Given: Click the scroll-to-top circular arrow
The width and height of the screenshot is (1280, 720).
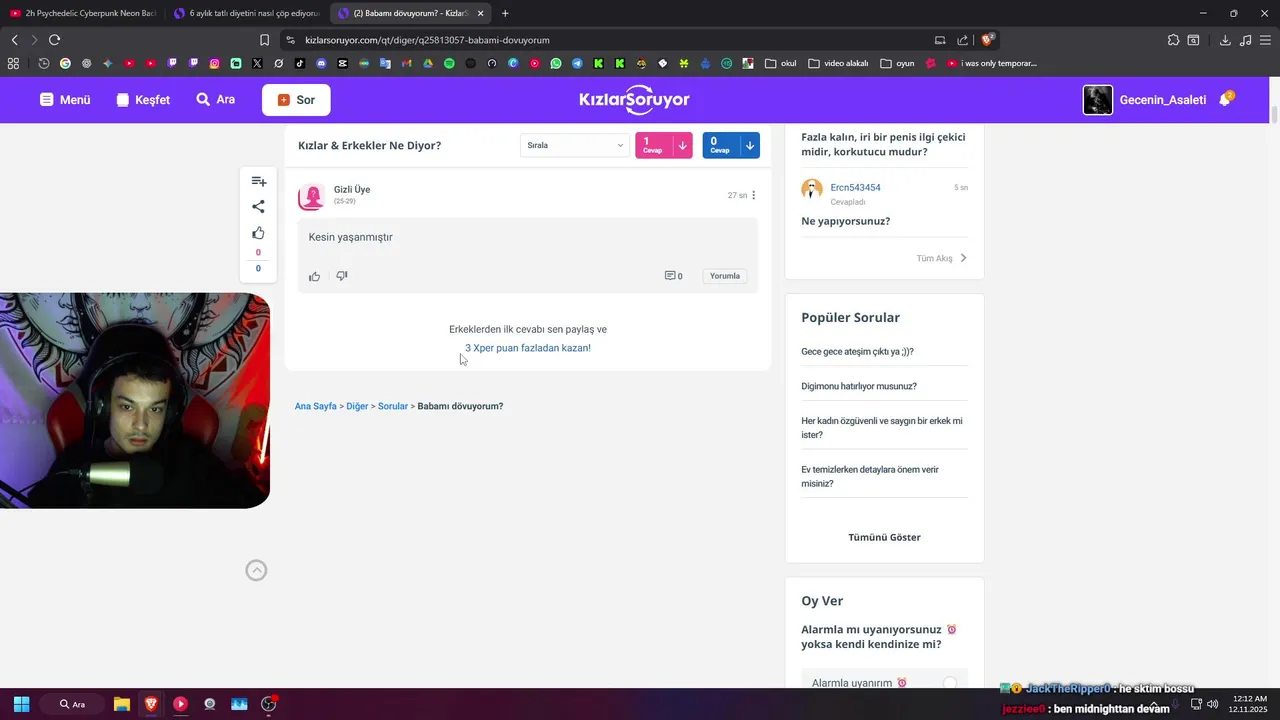Looking at the screenshot, I should pos(256,570).
